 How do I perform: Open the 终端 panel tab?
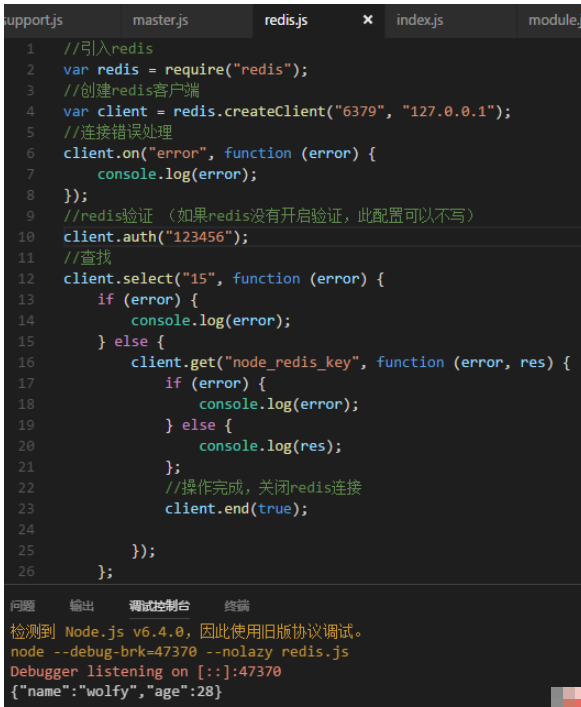[x=237, y=606]
